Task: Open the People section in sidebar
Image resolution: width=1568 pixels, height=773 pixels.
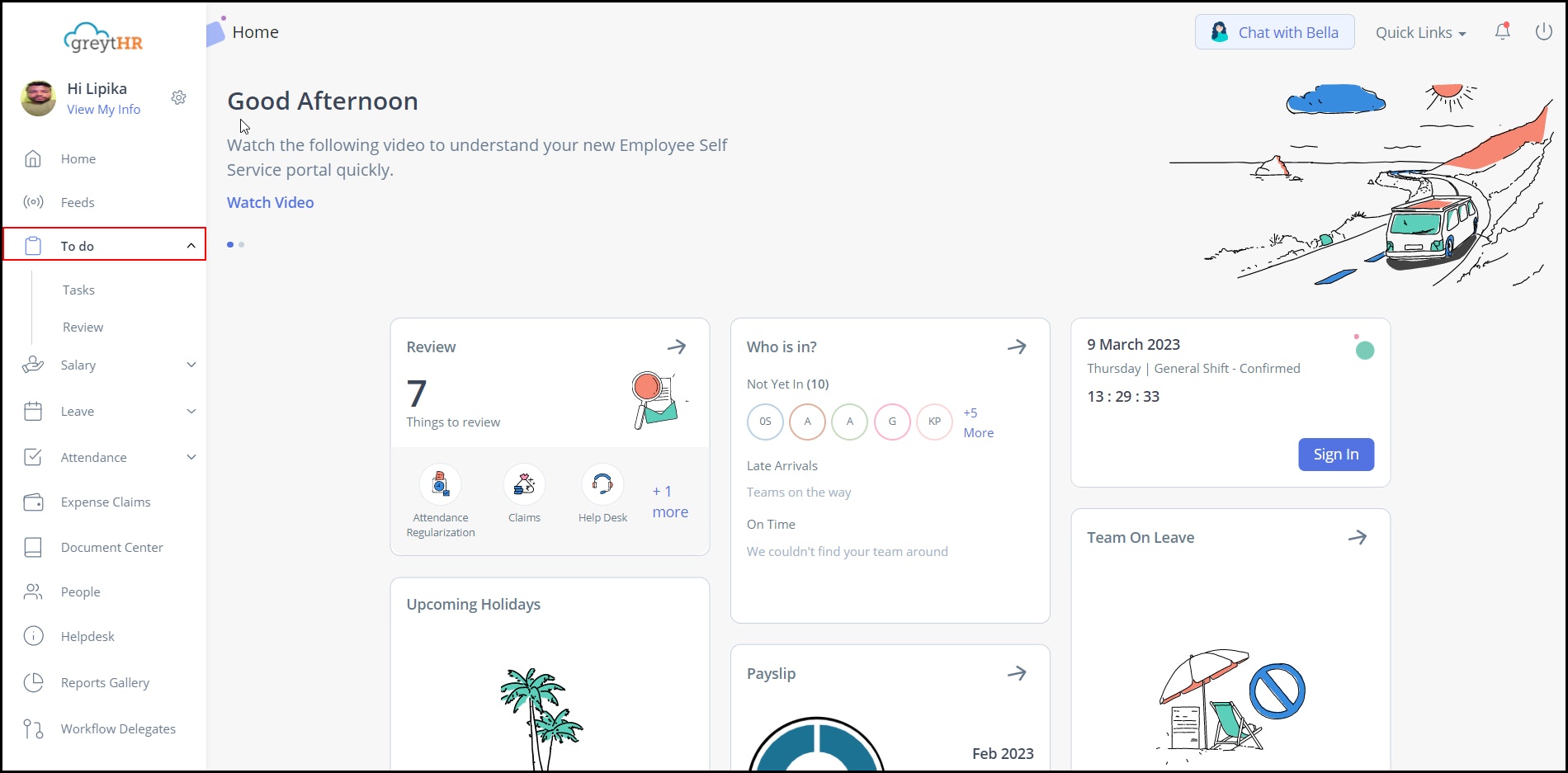Action: pos(80,592)
